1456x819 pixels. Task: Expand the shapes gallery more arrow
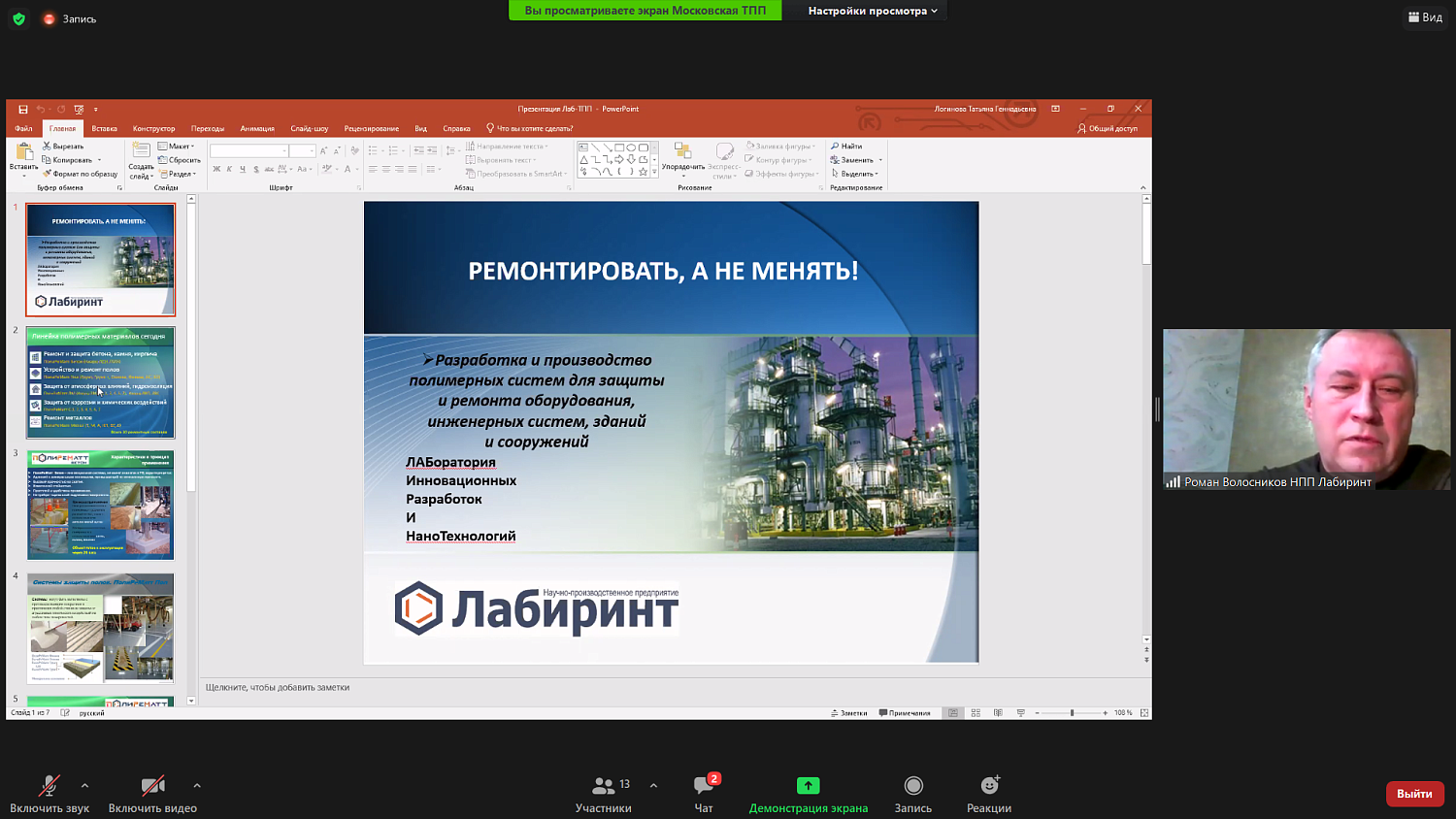(x=654, y=172)
